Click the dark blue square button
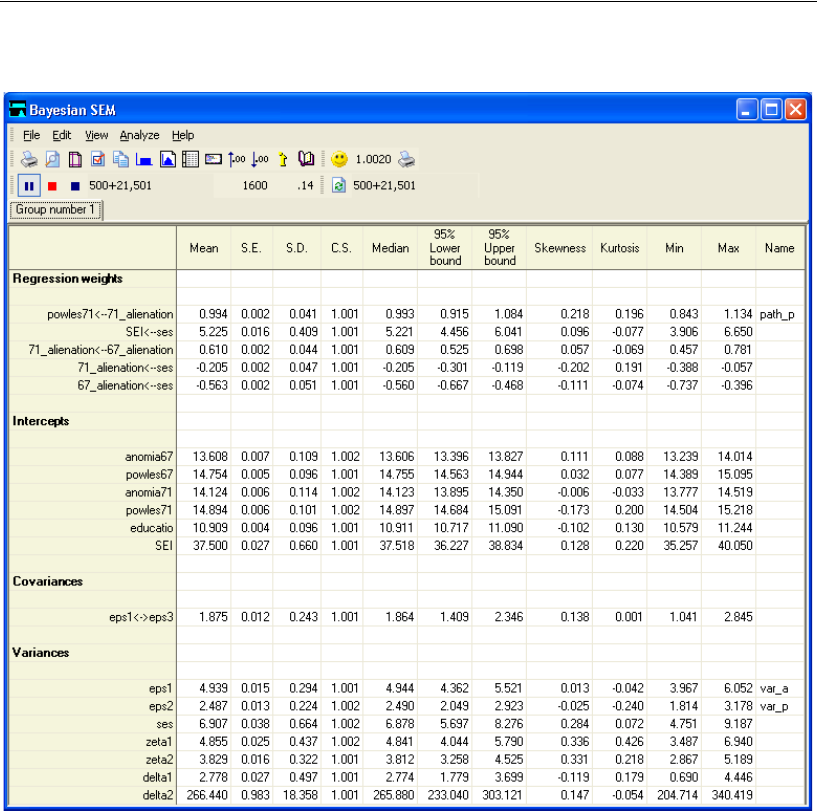817x811 pixels. coord(74,186)
